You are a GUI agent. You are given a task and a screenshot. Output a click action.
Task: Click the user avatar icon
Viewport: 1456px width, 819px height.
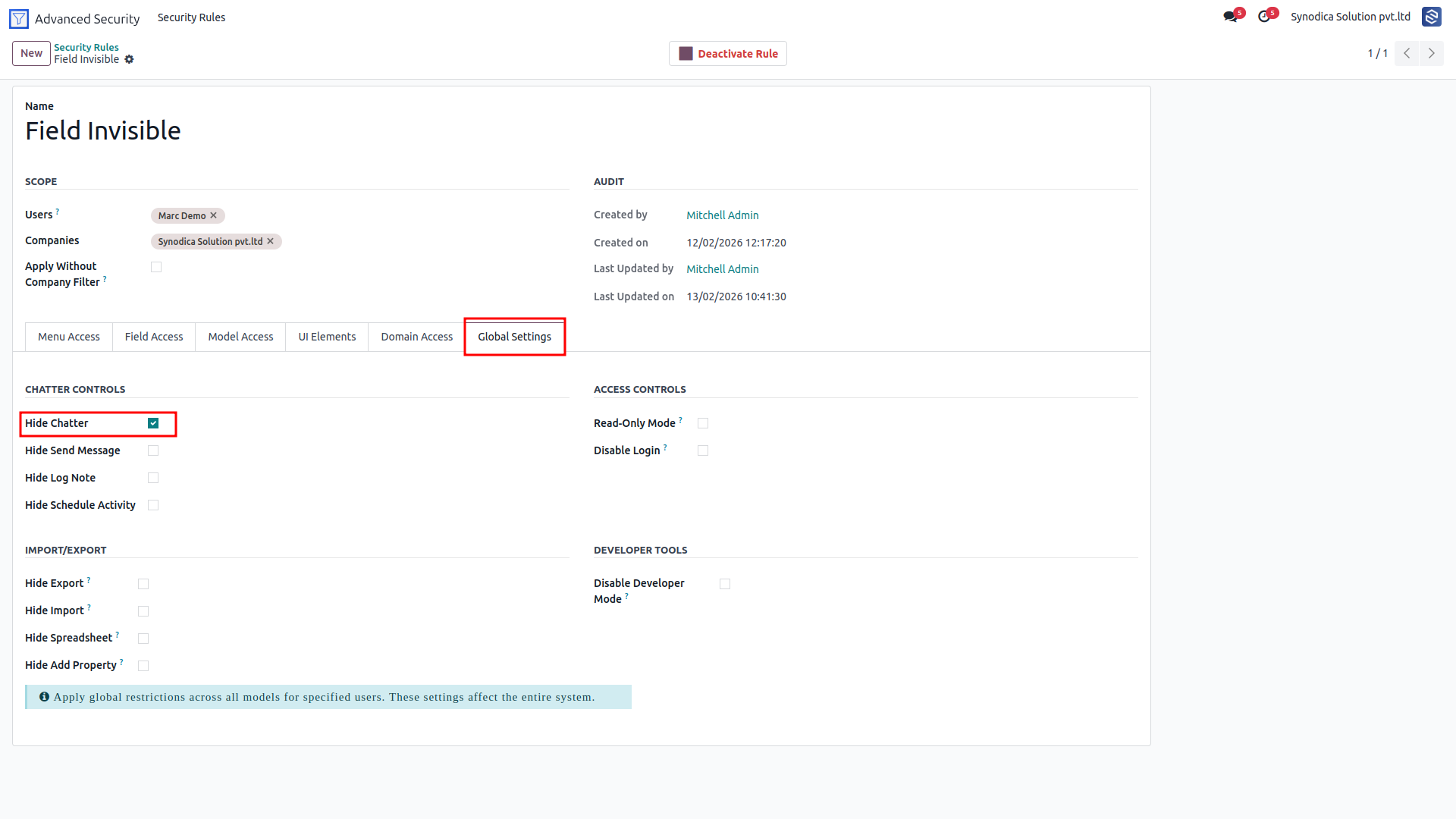[x=1431, y=17]
